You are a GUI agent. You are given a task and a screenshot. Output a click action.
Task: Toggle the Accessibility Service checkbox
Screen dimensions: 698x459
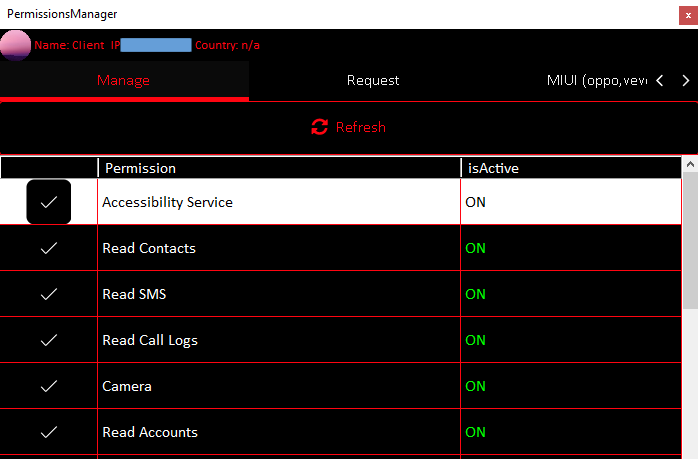tap(48, 202)
